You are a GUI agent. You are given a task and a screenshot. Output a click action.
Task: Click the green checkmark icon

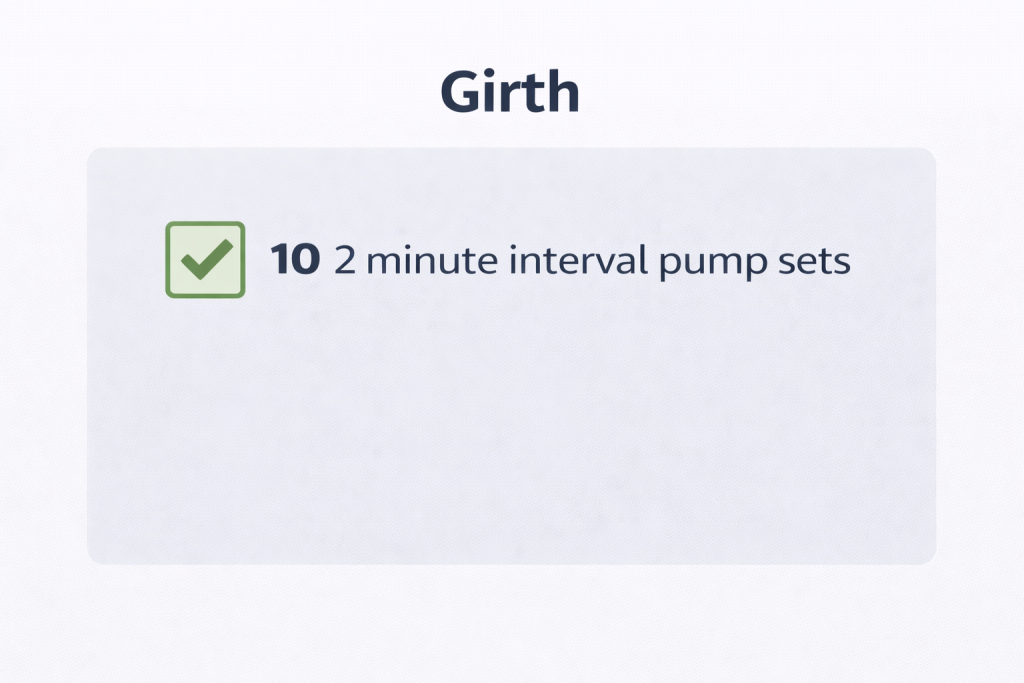[x=206, y=260]
